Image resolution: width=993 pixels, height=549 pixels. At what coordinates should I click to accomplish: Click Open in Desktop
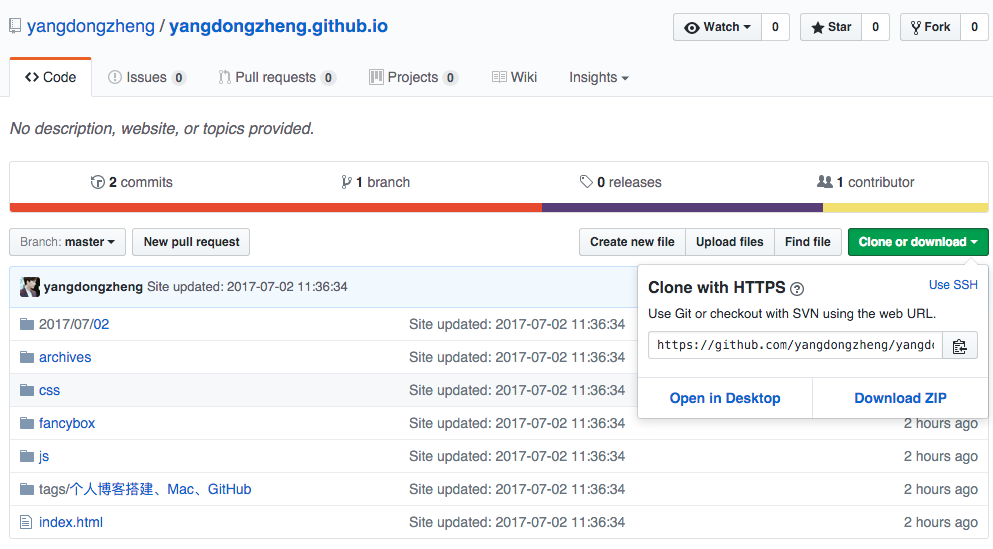[725, 398]
